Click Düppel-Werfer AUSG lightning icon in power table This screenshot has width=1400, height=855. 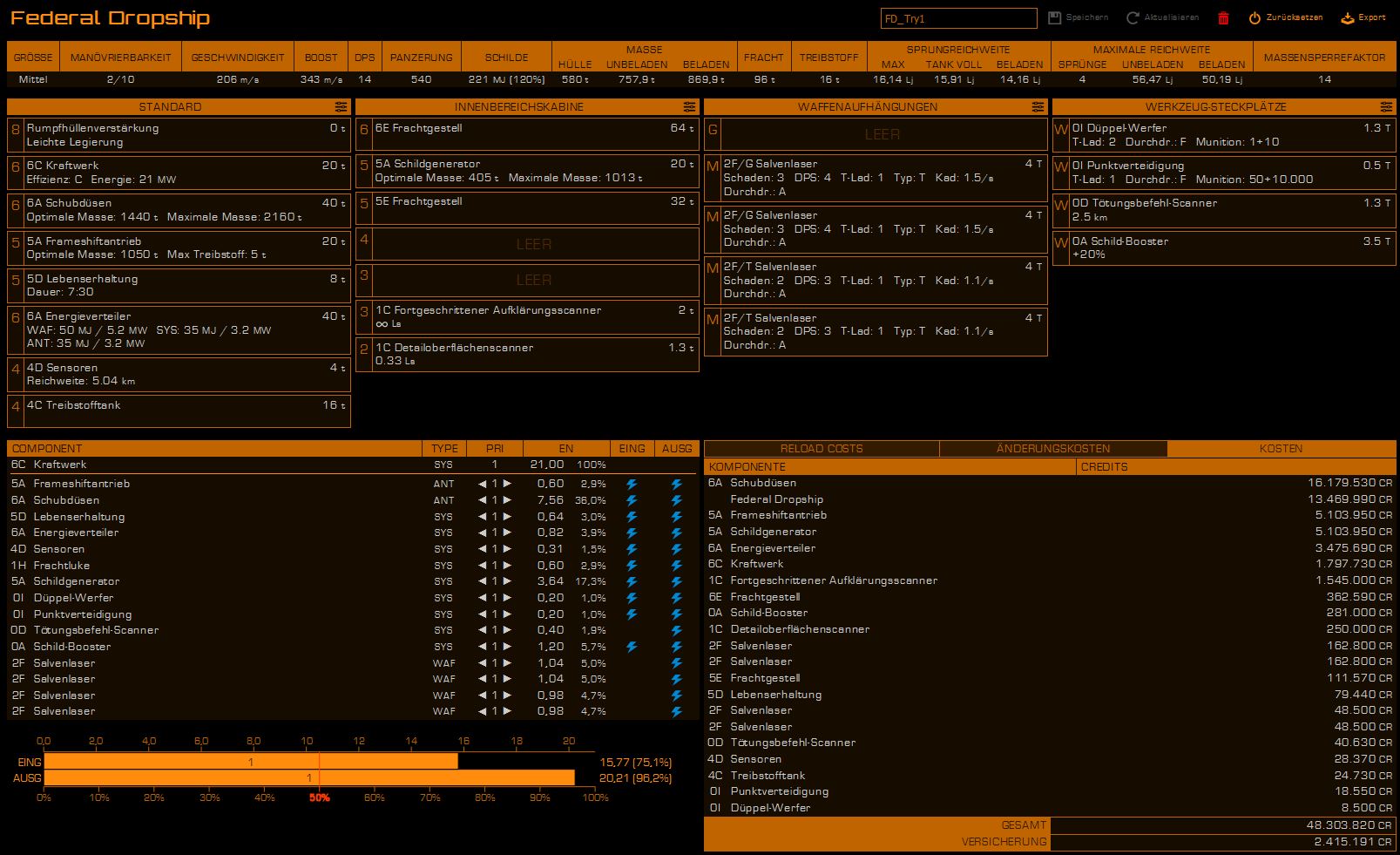pyautogui.click(x=676, y=598)
